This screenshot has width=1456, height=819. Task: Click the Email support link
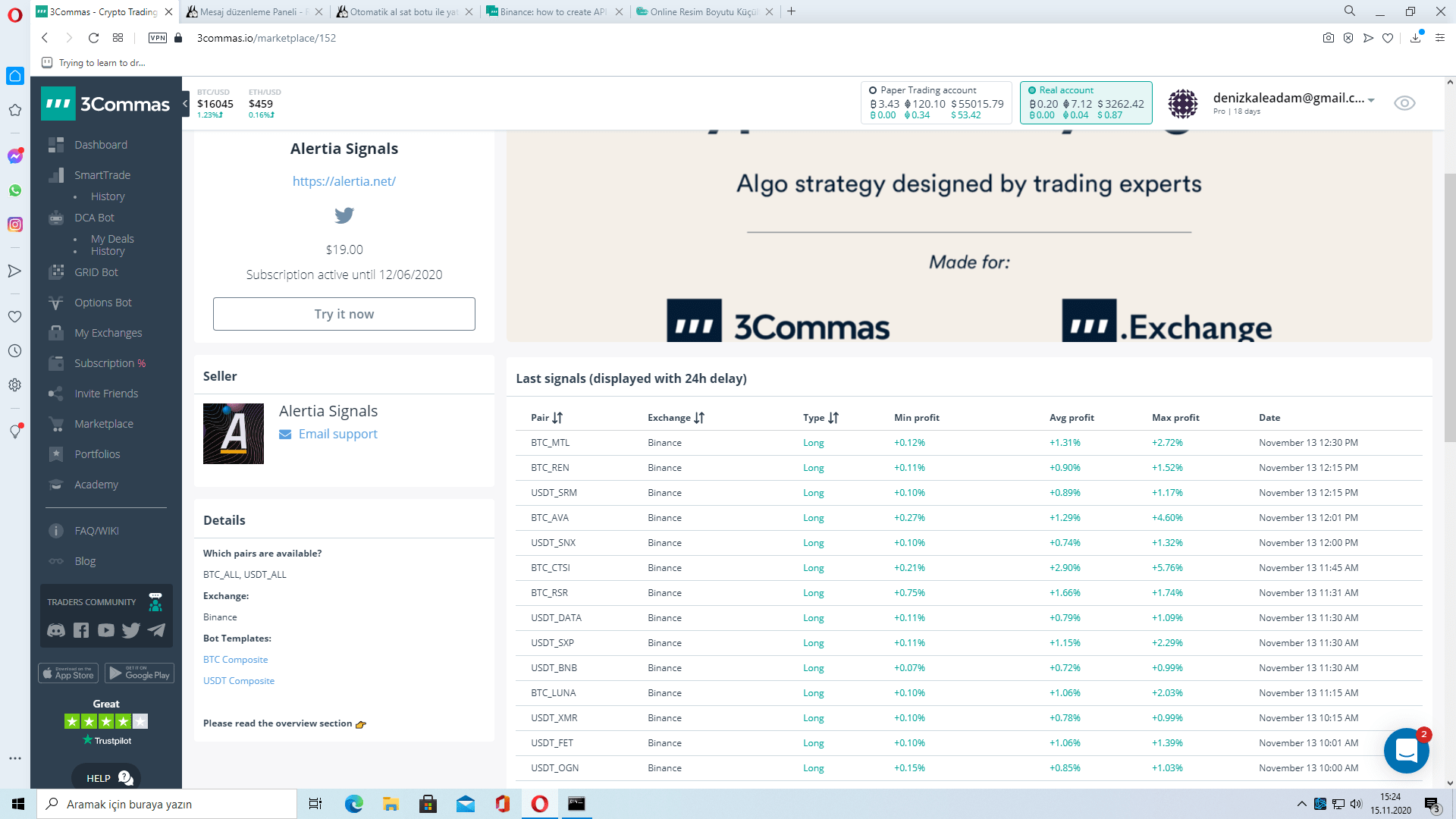[337, 434]
